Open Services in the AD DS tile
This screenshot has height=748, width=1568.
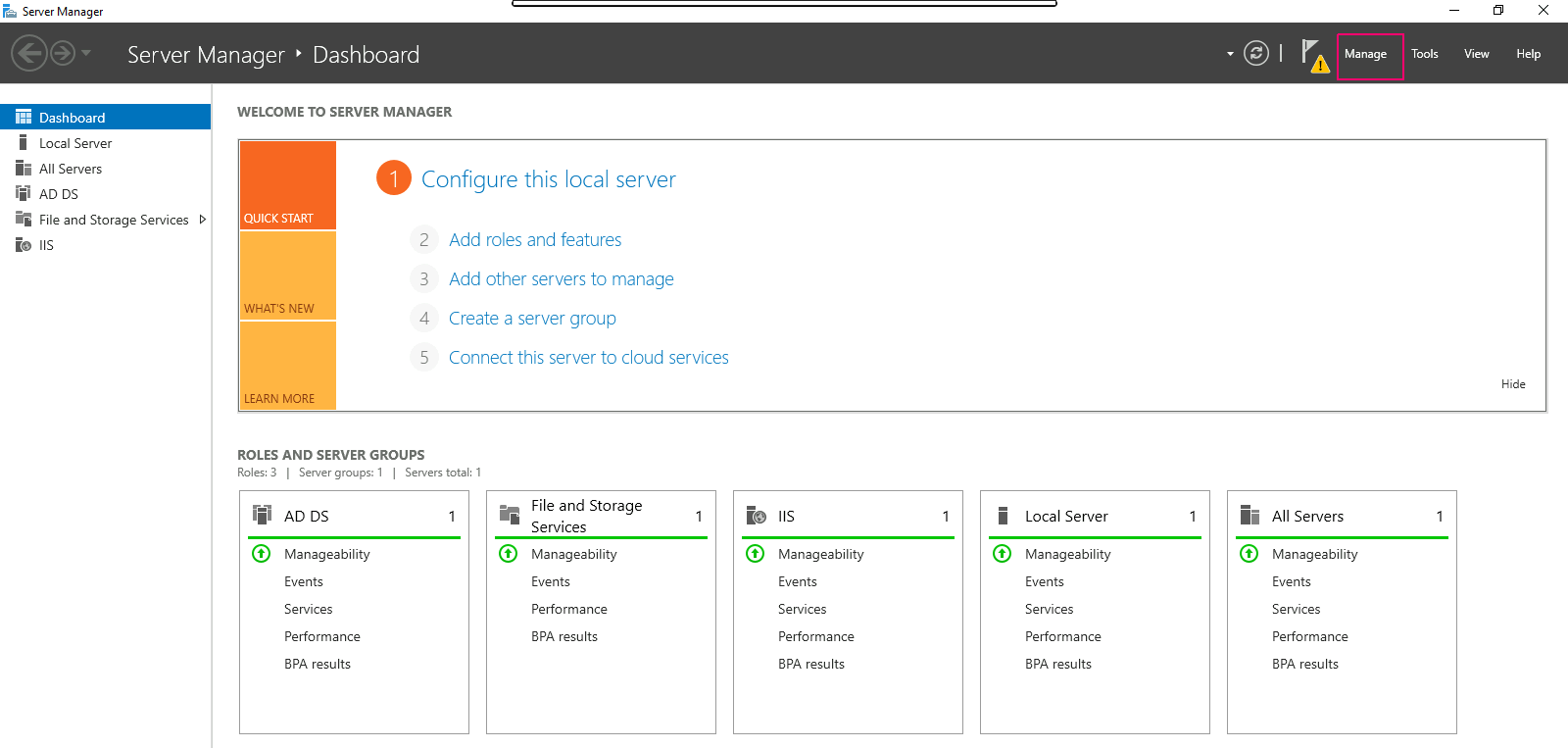pyautogui.click(x=309, y=609)
